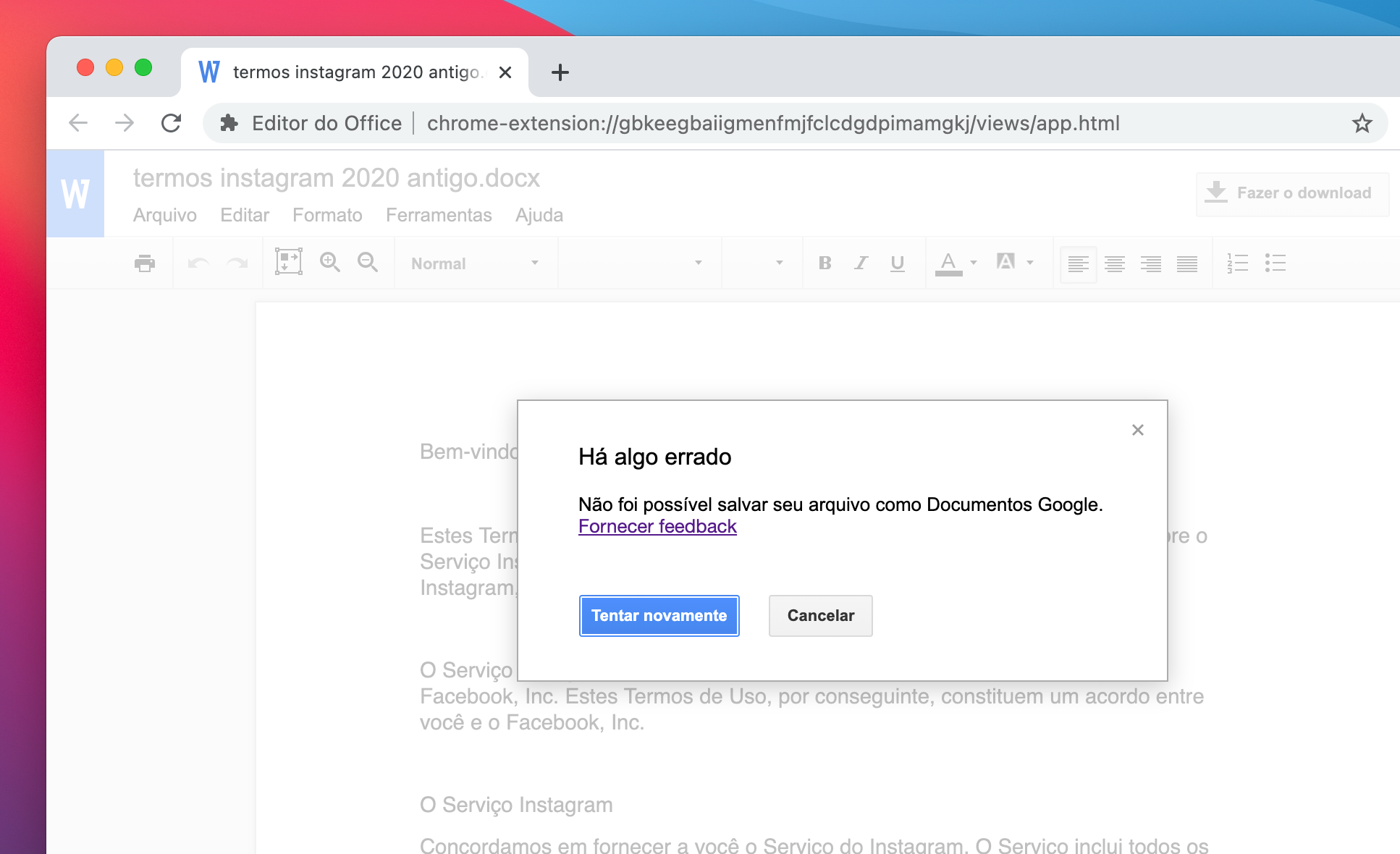
Task: Open the Arquivo menu
Action: [166, 215]
